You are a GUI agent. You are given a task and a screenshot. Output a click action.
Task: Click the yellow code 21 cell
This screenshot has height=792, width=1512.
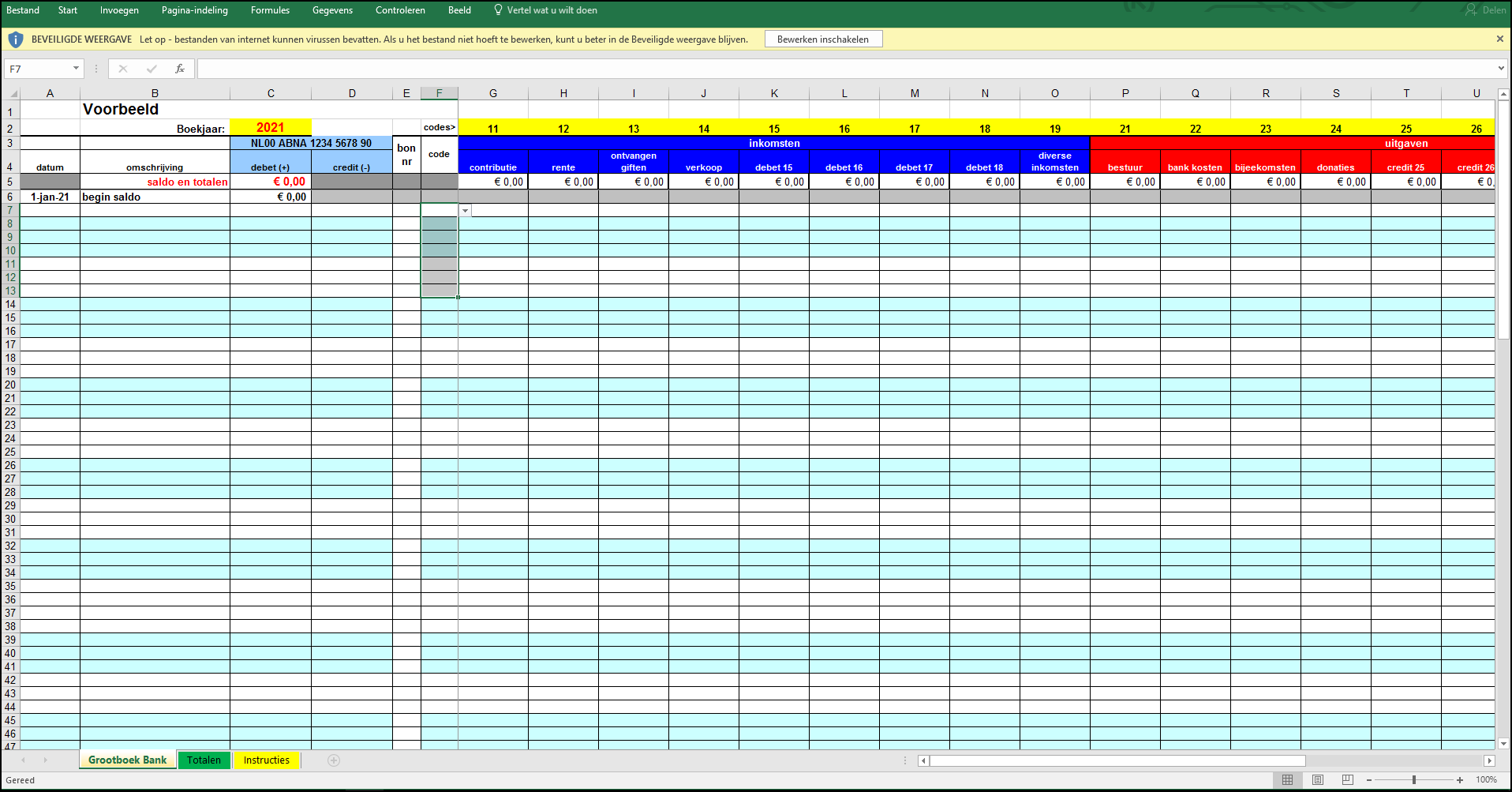(x=1125, y=128)
